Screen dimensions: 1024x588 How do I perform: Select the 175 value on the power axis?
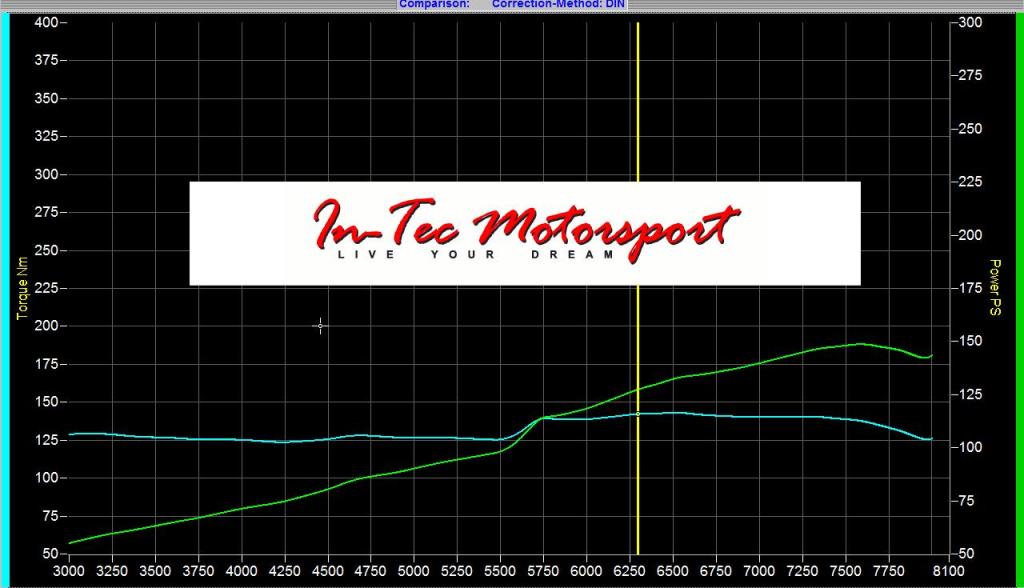[970, 288]
